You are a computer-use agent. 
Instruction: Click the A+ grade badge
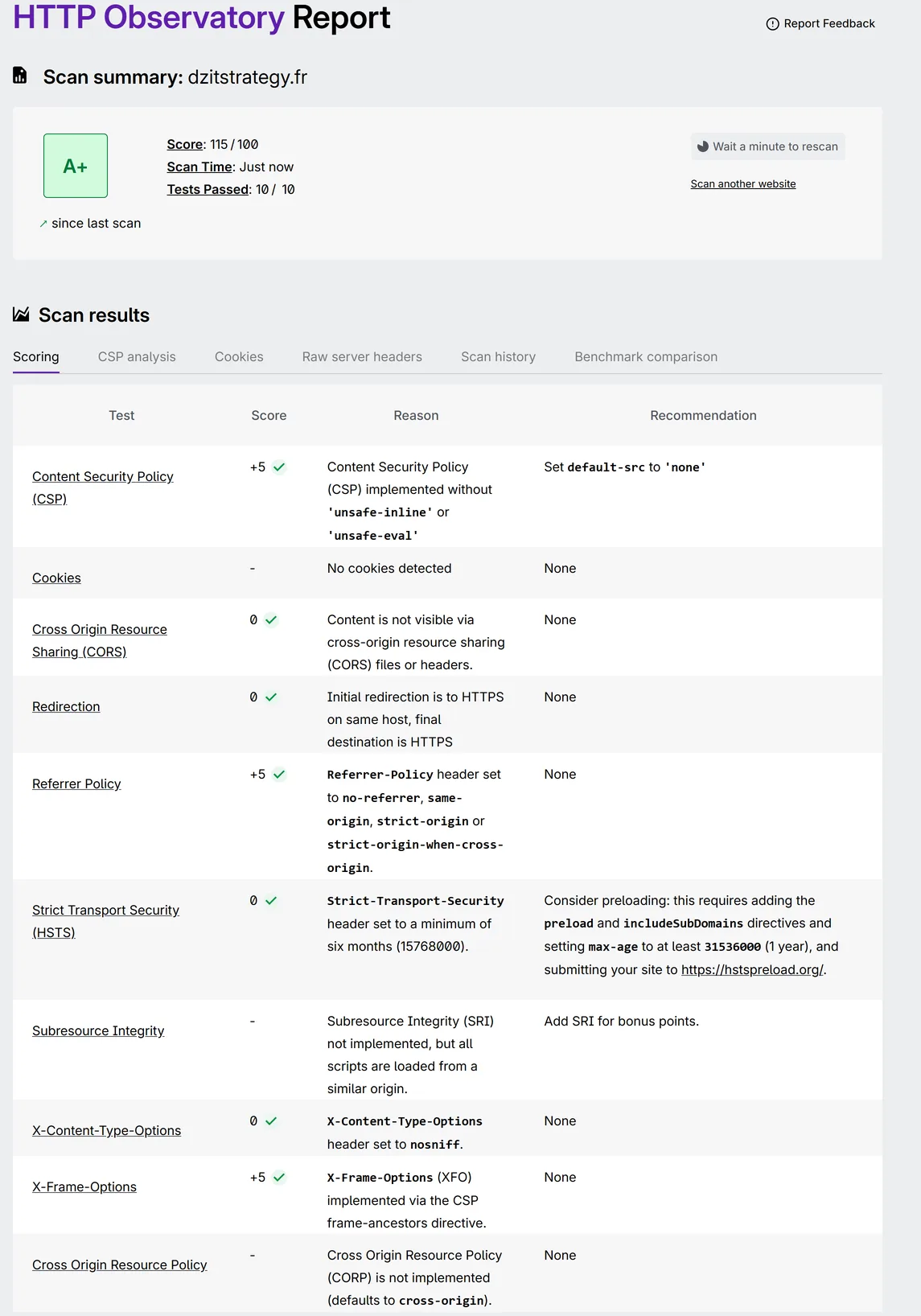click(x=76, y=166)
